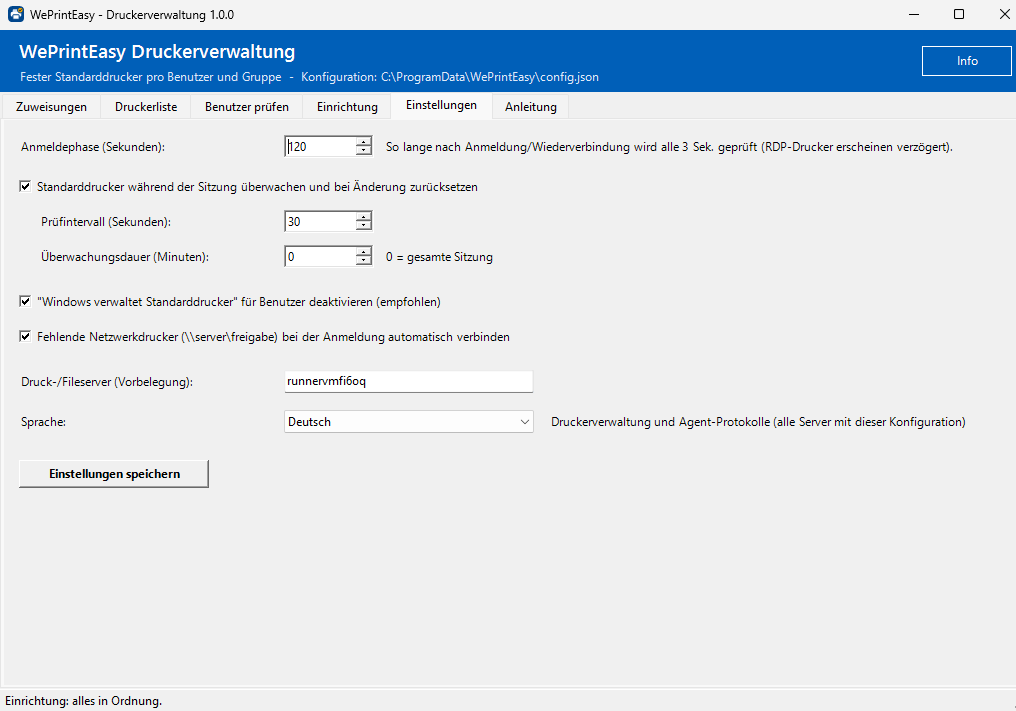Click the Druck-/Fileserver field with runnervmfi6oq
This screenshot has width=1016, height=711.
[x=409, y=381]
